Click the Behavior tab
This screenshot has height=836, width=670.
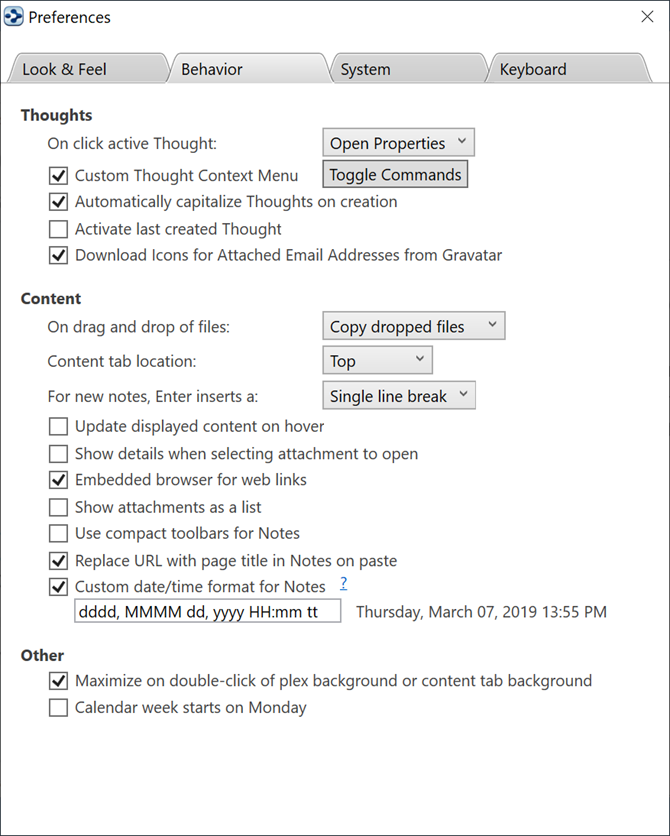212,69
